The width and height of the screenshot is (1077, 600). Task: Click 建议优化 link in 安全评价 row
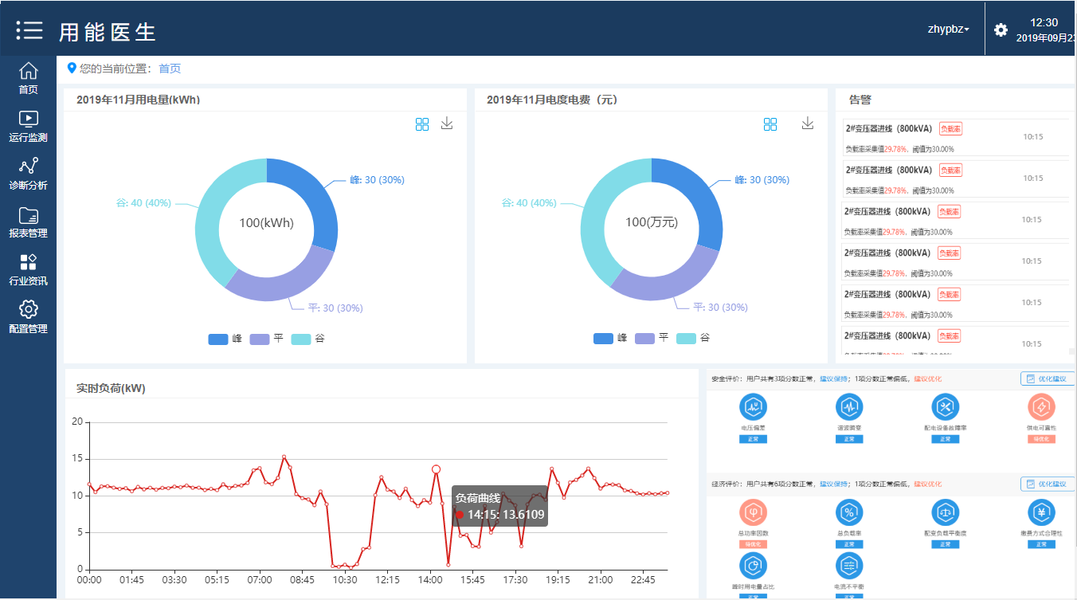pos(927,379)
